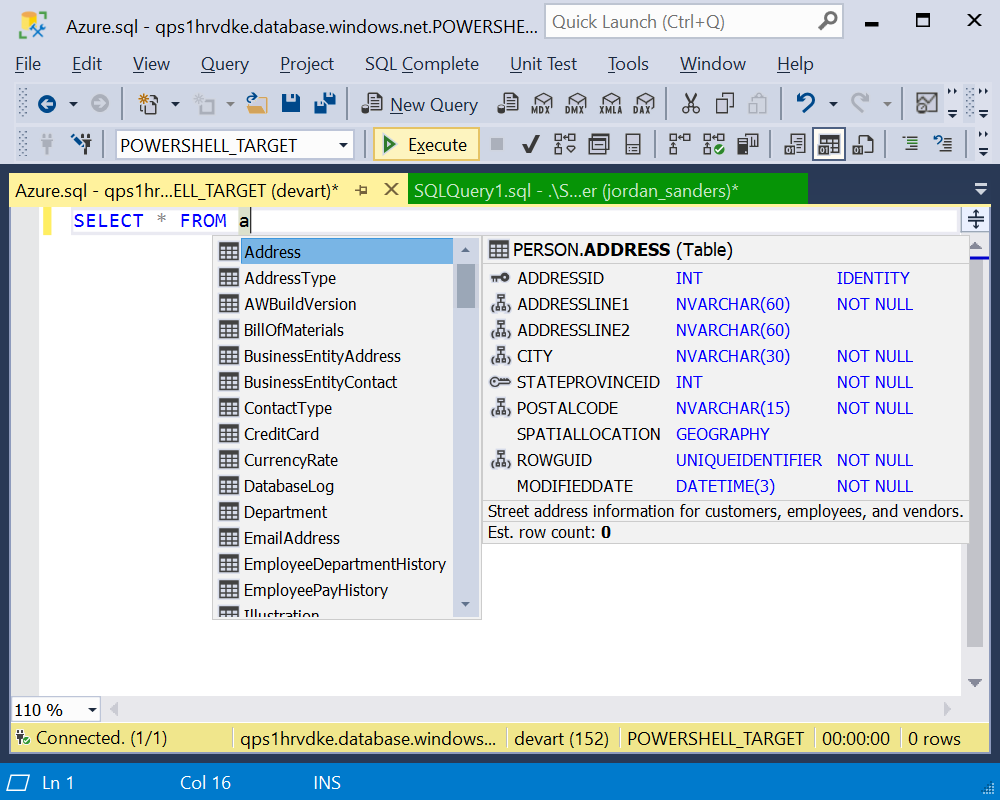Select BusinessEntityContact suggestion
Viewport: 1000px width, 800px height.
[x=335, y=381]
